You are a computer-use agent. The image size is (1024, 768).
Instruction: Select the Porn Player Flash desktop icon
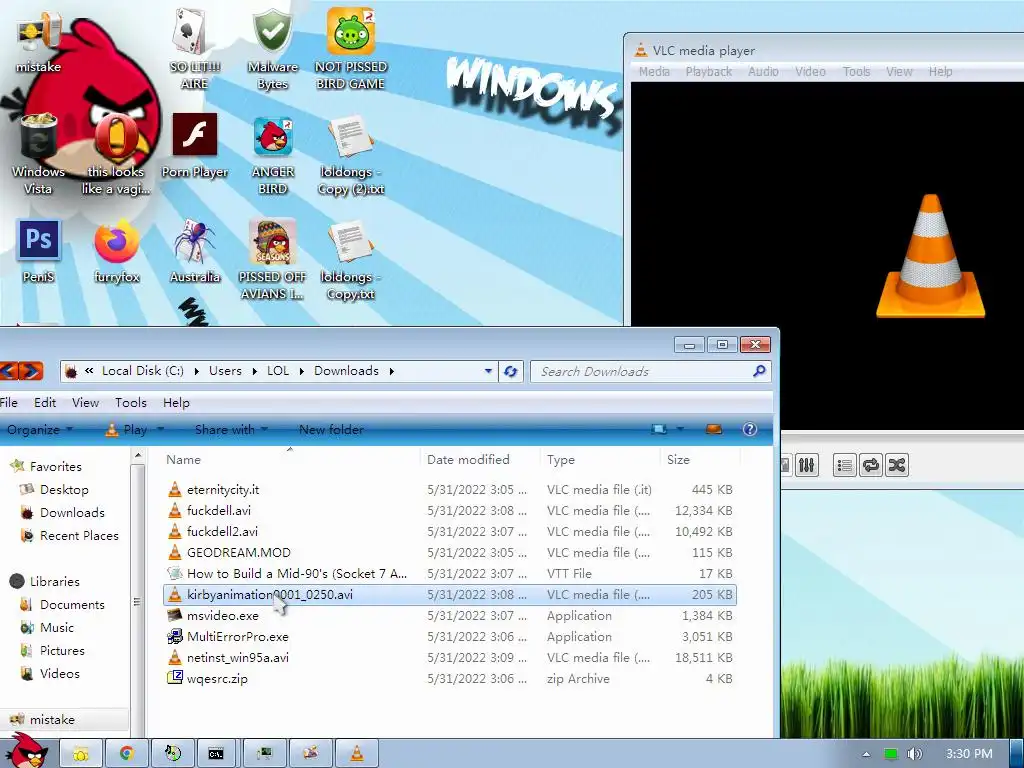click(x=195, y=146)
